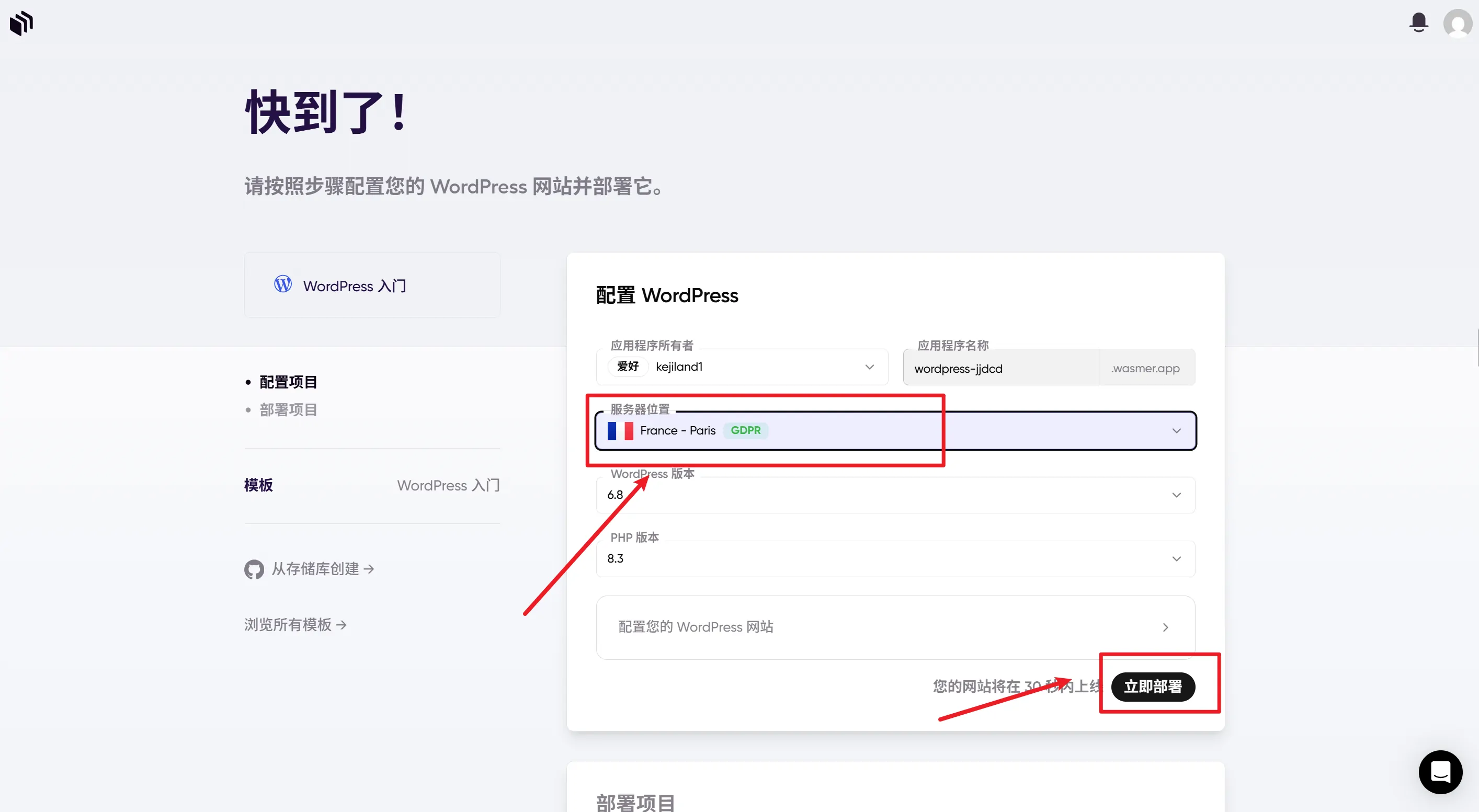The image size is (1479, 812).
Task: Click the GDPR badge
Action: click(745, 430)
